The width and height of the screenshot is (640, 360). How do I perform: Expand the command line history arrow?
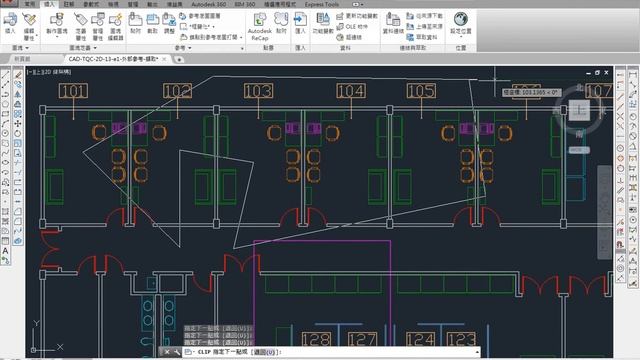click(x=477, y=352)
